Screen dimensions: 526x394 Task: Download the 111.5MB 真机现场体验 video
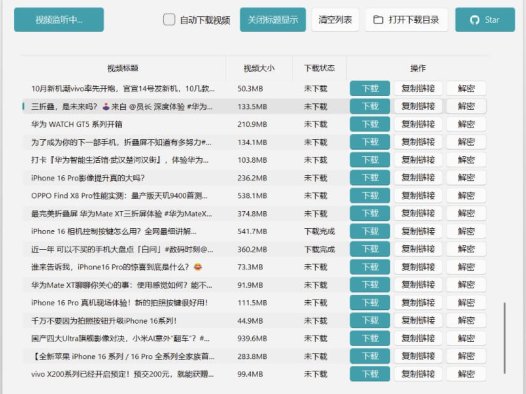370,303
